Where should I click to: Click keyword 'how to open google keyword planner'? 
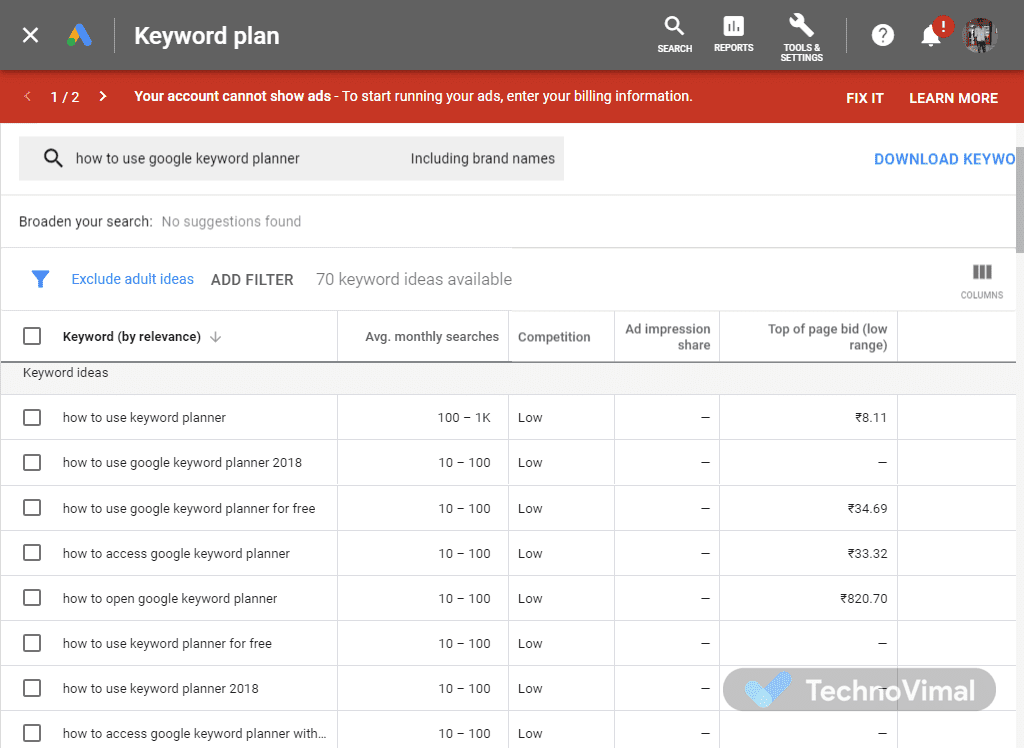click(x=170, y=598)
